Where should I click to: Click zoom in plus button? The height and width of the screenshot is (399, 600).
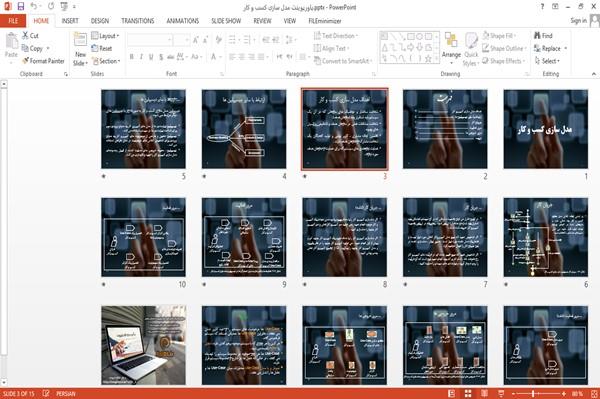[x=564, y=393]
